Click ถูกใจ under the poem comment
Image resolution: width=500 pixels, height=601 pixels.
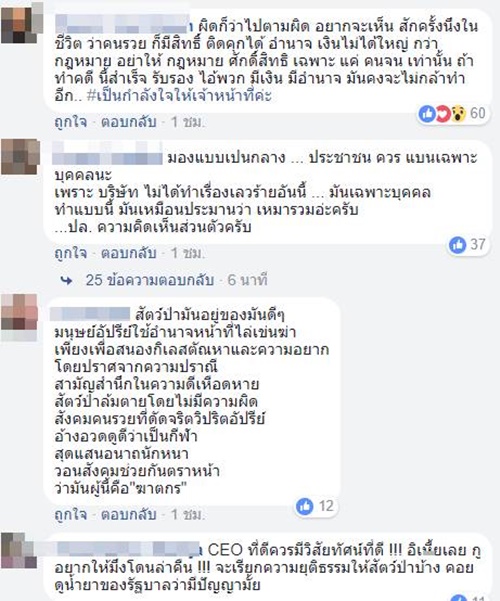coord(71,515)
